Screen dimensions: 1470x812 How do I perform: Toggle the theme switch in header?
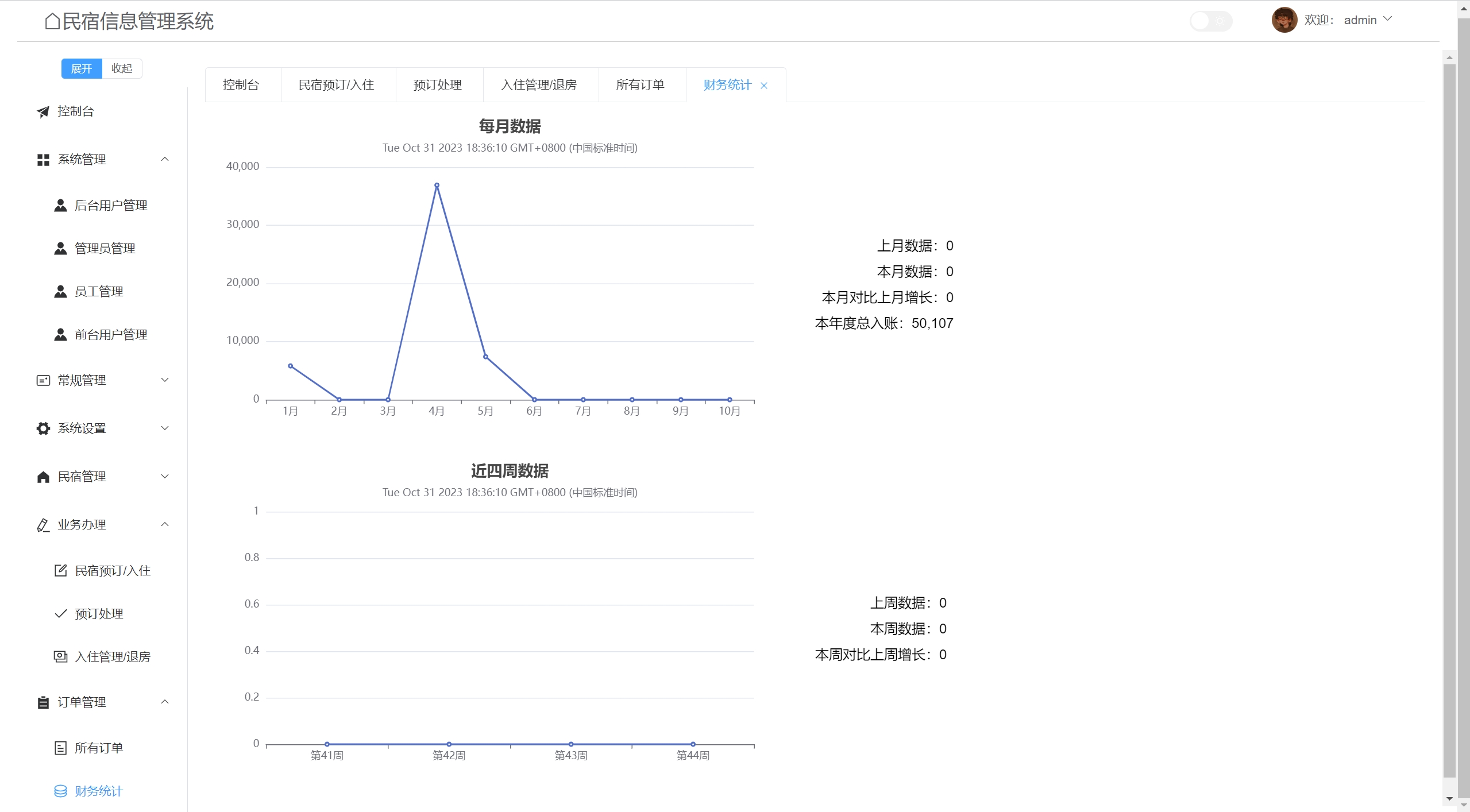1210,21
